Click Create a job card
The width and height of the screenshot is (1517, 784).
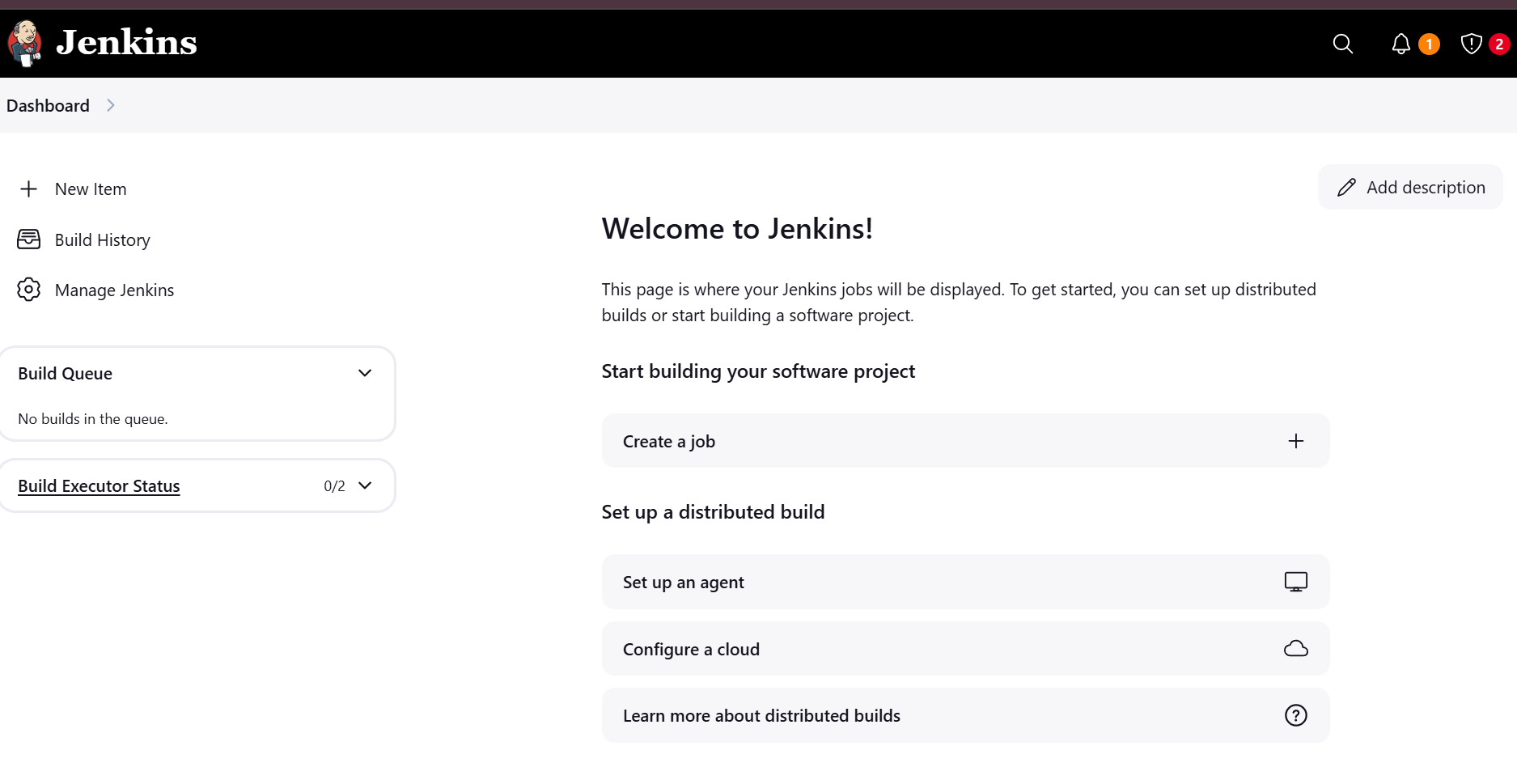[965, 441]
